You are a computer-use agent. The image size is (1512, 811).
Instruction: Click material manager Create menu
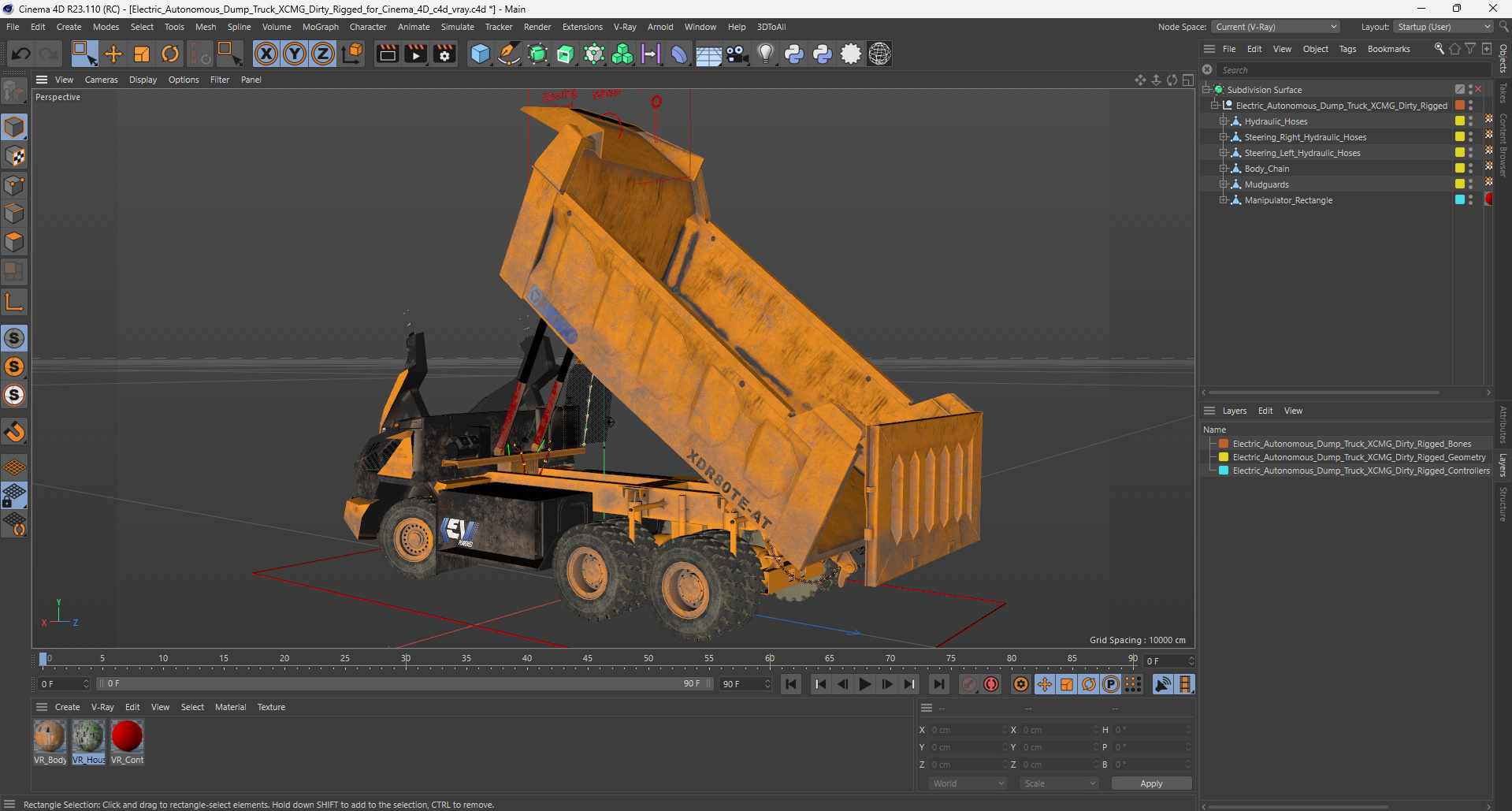[x=67, y=707]
